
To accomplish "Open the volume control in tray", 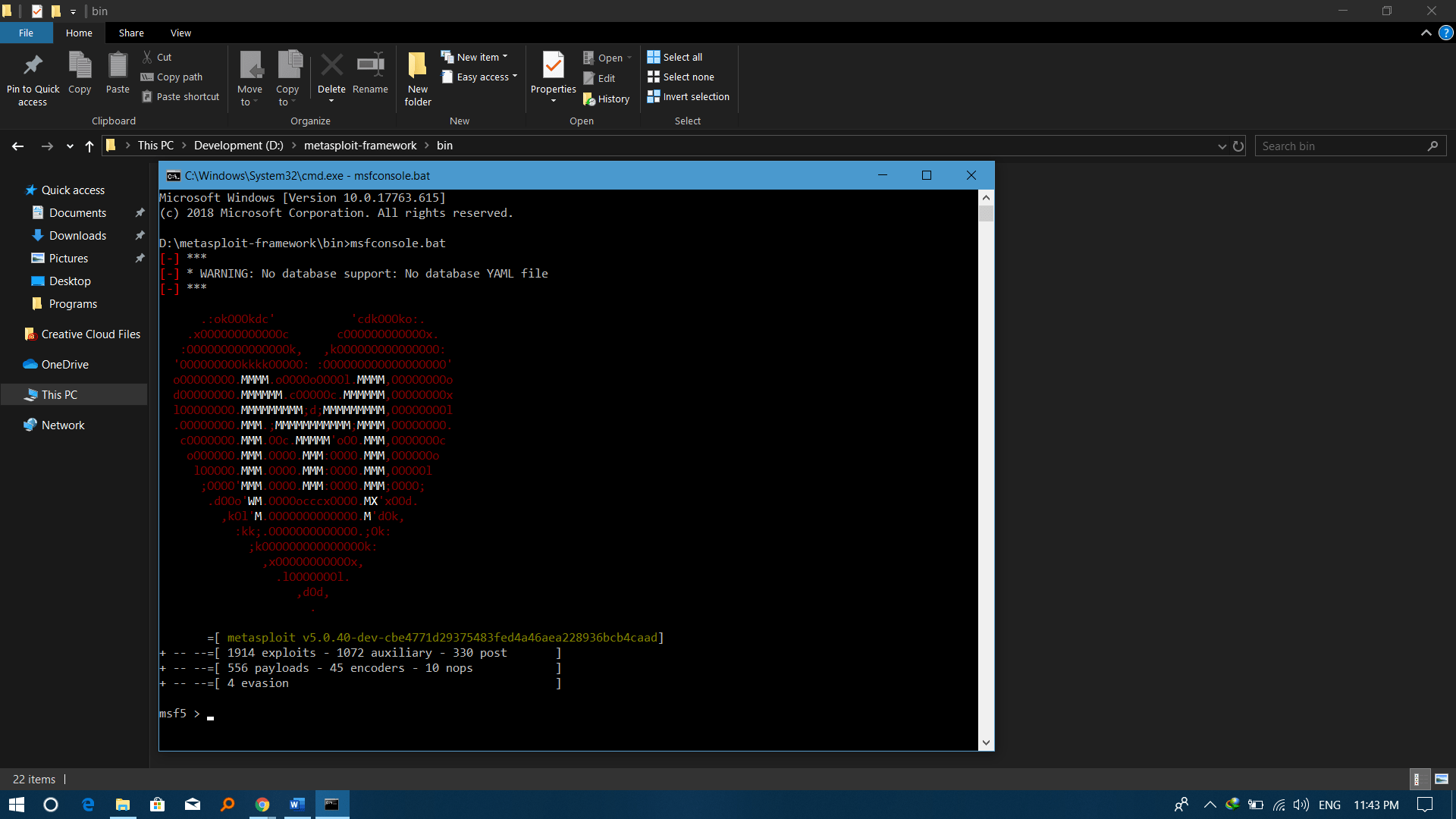I will [x=1301, y=805].
